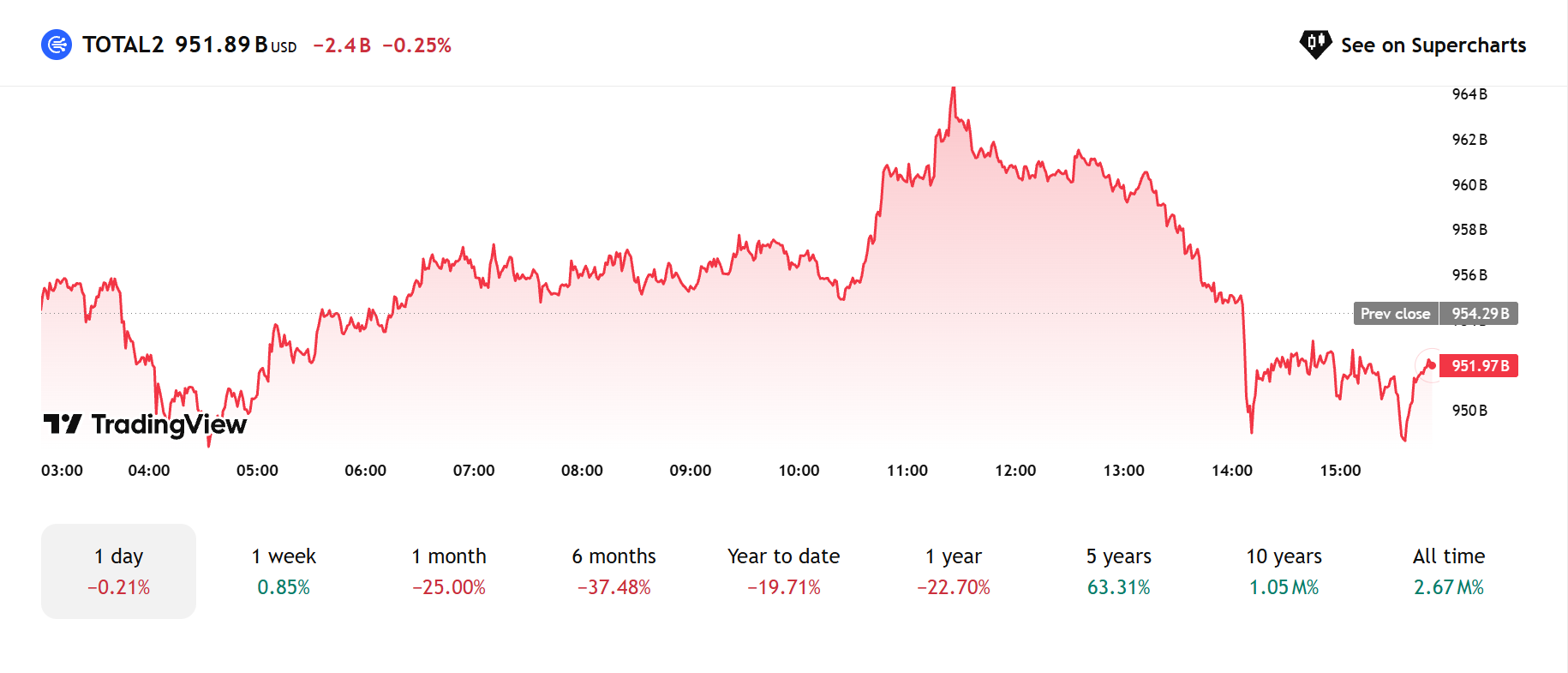1568x673 pixels.
Task: Switch chart to 1 year range
Action: (953, 571)
